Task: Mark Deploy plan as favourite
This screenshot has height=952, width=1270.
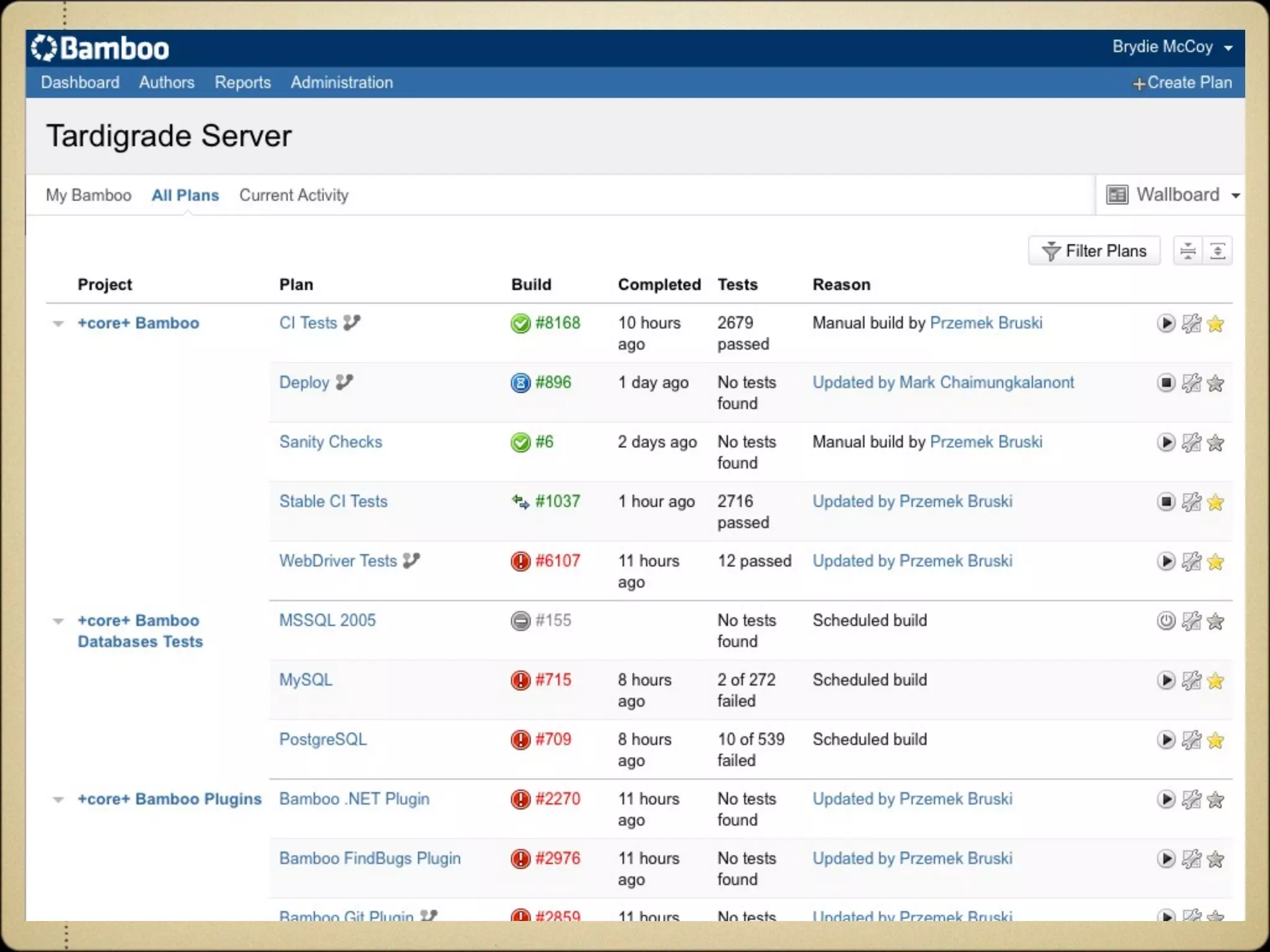Action: [x=1215, y=383]
